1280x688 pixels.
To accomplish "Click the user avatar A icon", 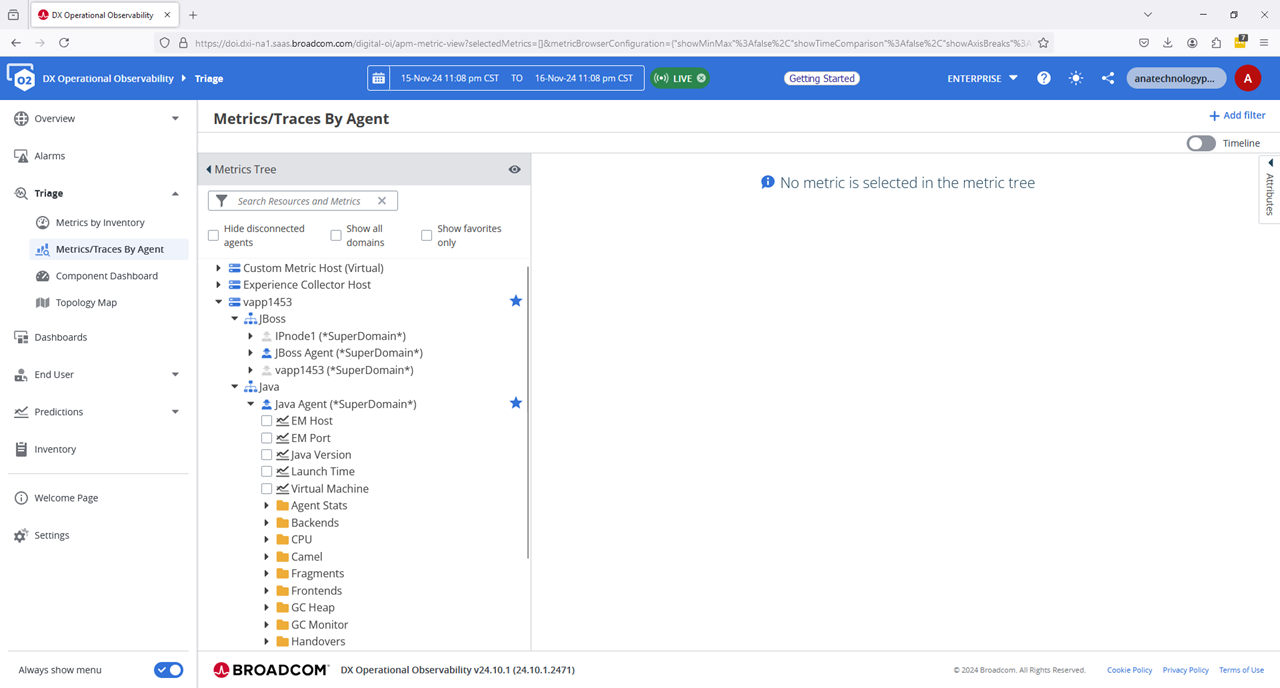I will coord(1247,78).
